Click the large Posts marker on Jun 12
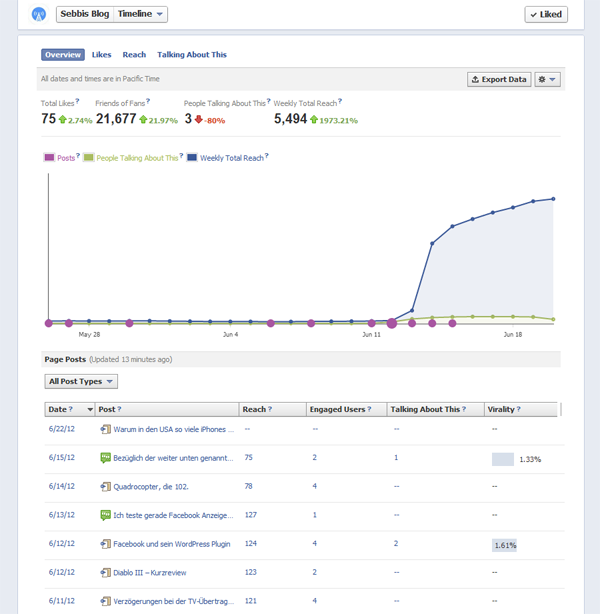Screen dimensions: 600x614 pyautogui.click(x=392, y=323)
